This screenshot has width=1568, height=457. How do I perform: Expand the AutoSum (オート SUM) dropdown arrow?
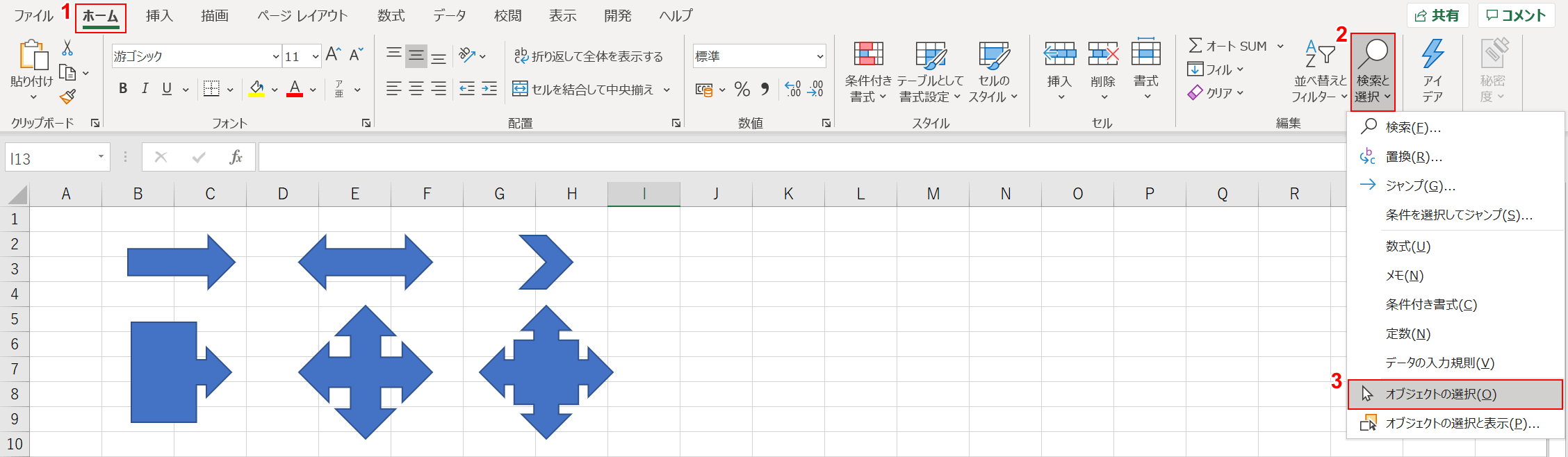click(x=1280, y=47)
